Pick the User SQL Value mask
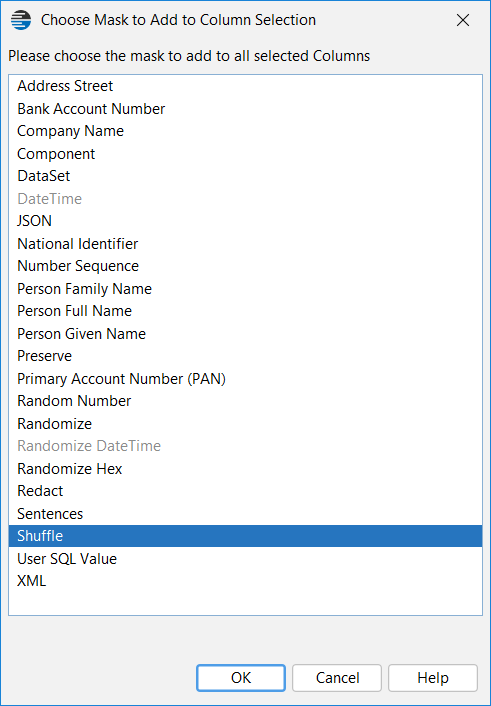 click(245, 559)
